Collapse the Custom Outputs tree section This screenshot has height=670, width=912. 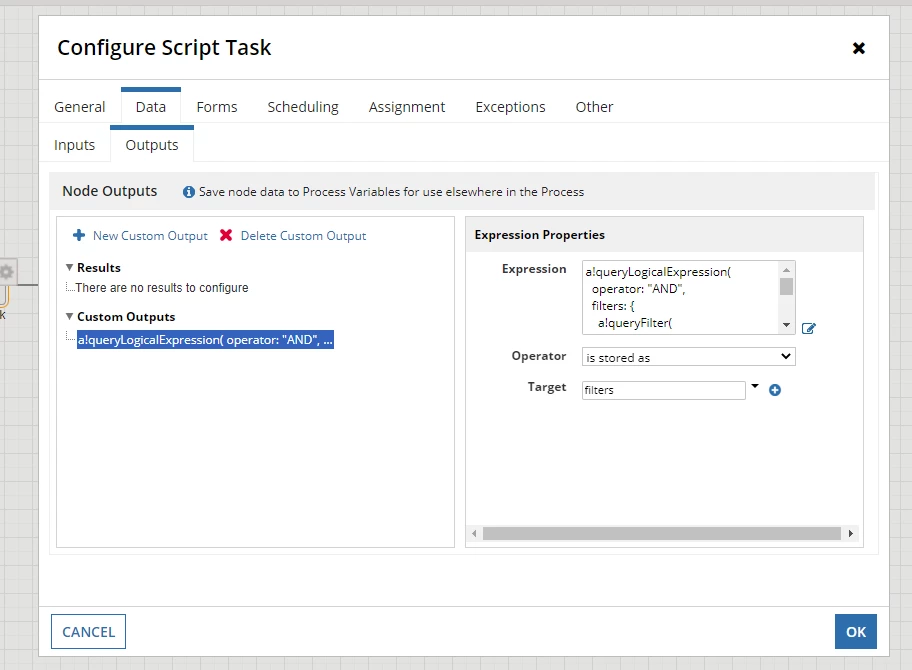pos(69,316)
